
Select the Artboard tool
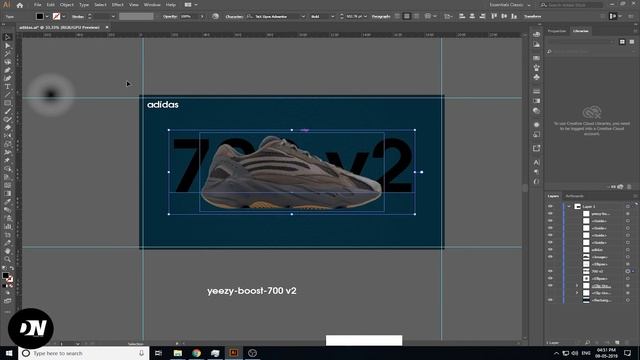(7, 235)
